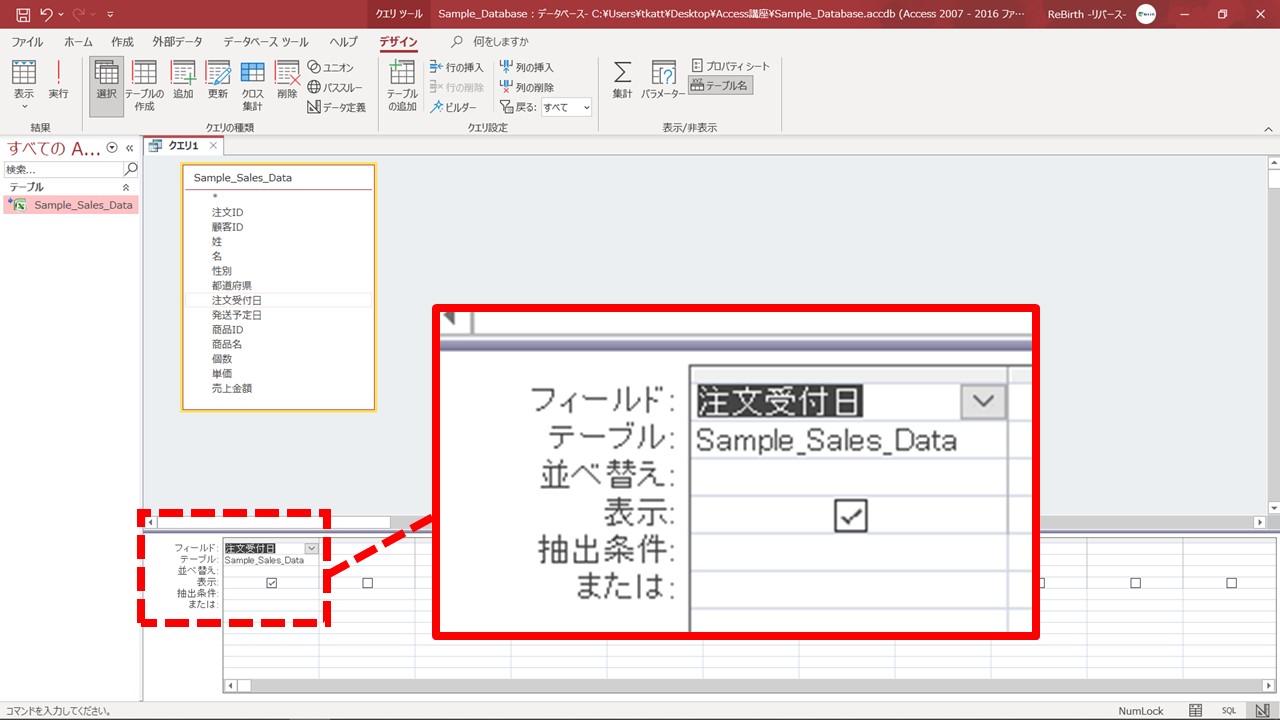1280x720 pixels.
Task: Collapse the テーブル group in navigation pane
Action: pos(126,187)
